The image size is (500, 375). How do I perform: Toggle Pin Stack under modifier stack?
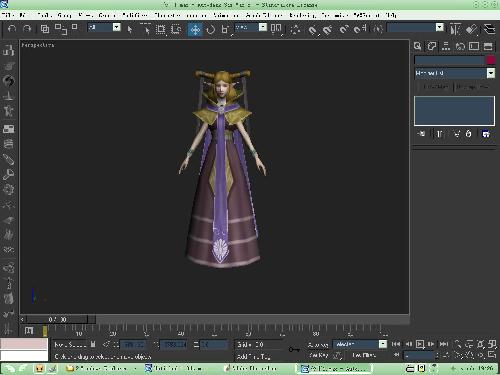coord(421,134)
